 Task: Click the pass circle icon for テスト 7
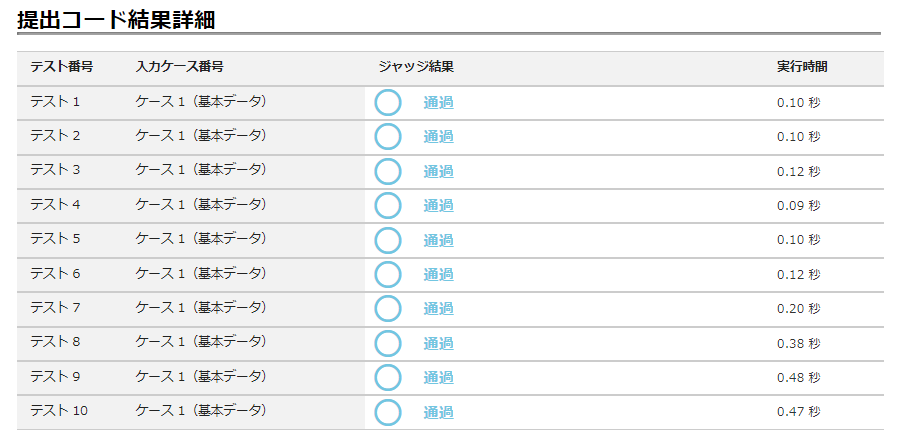[388, 309]
